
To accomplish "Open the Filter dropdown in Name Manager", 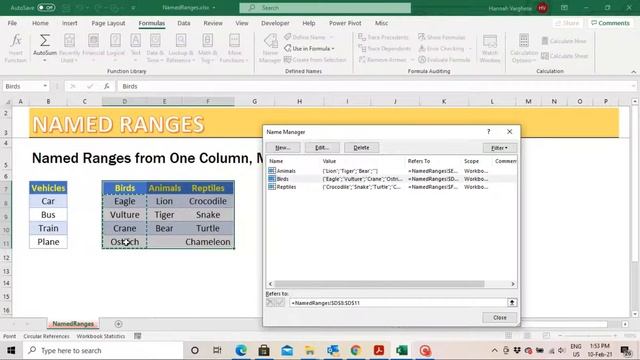I will [x=500, y=148].
